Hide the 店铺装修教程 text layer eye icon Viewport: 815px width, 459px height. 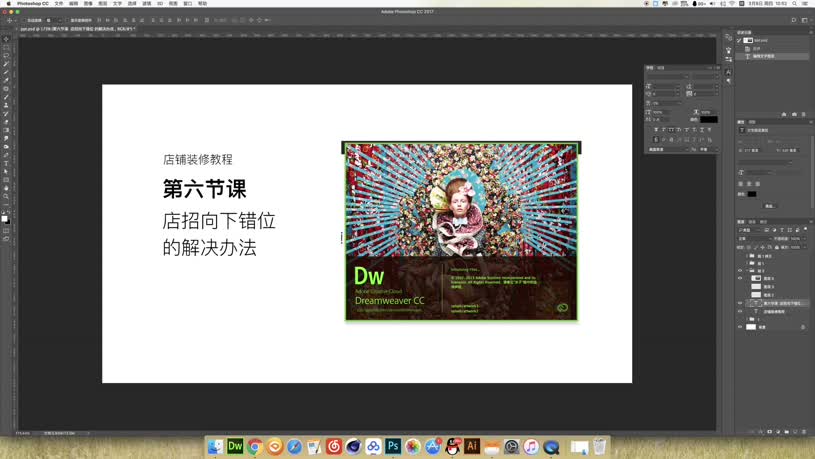point(740,311)
